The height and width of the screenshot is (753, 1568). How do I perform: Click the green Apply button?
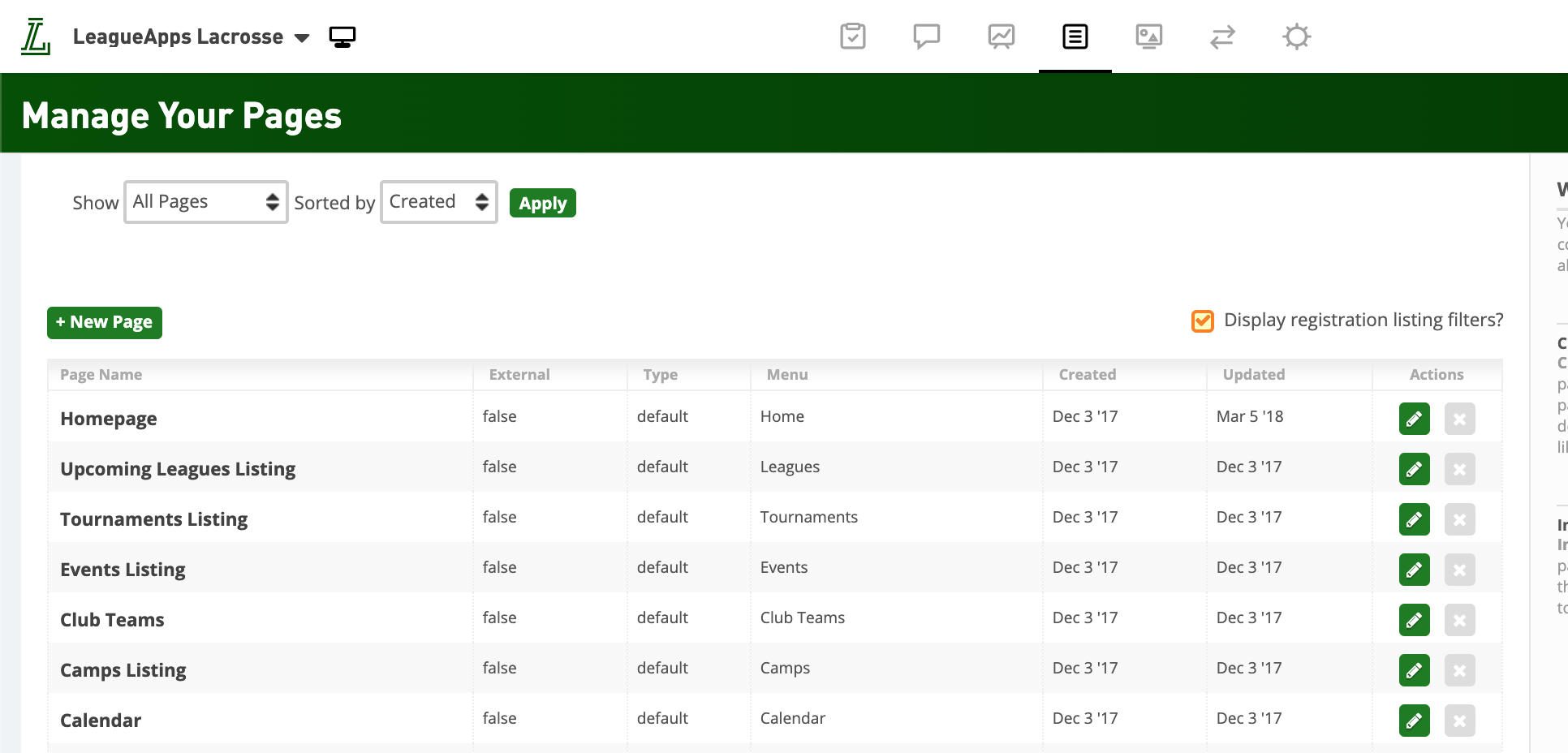click(543, 203)
